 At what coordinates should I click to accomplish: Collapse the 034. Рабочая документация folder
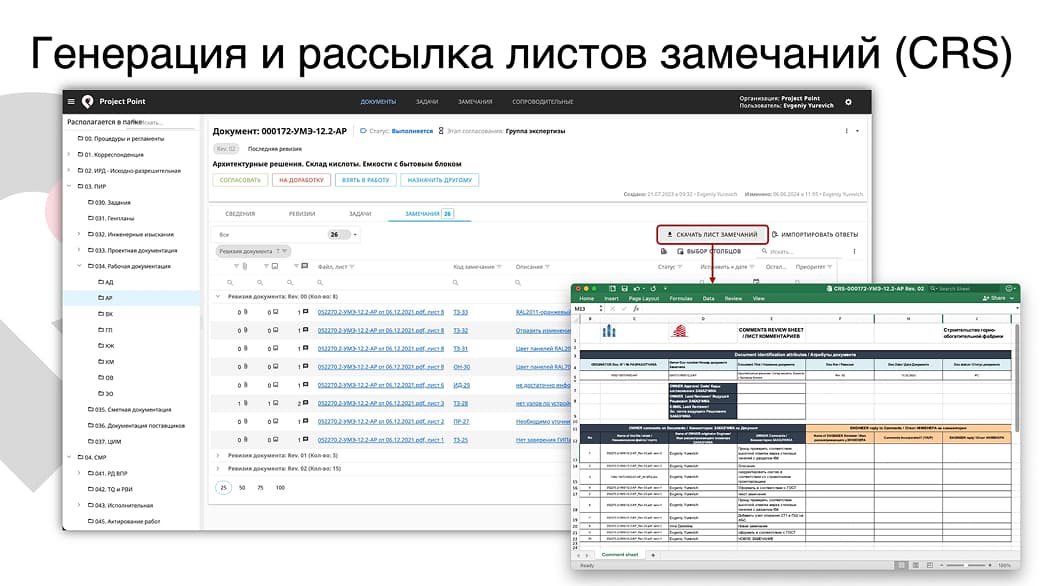pyautogui.click(x=79, y=266)
